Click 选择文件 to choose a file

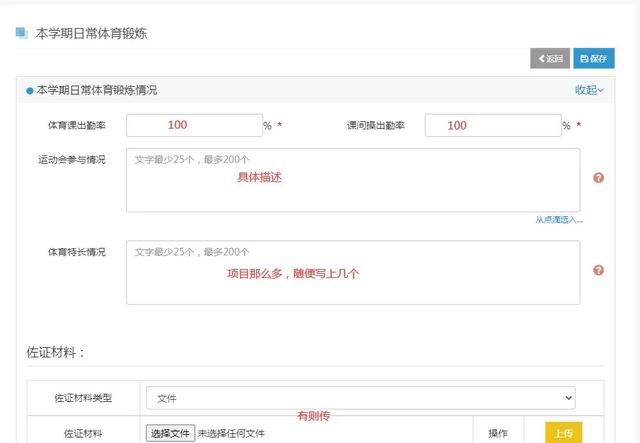[170, 433]
